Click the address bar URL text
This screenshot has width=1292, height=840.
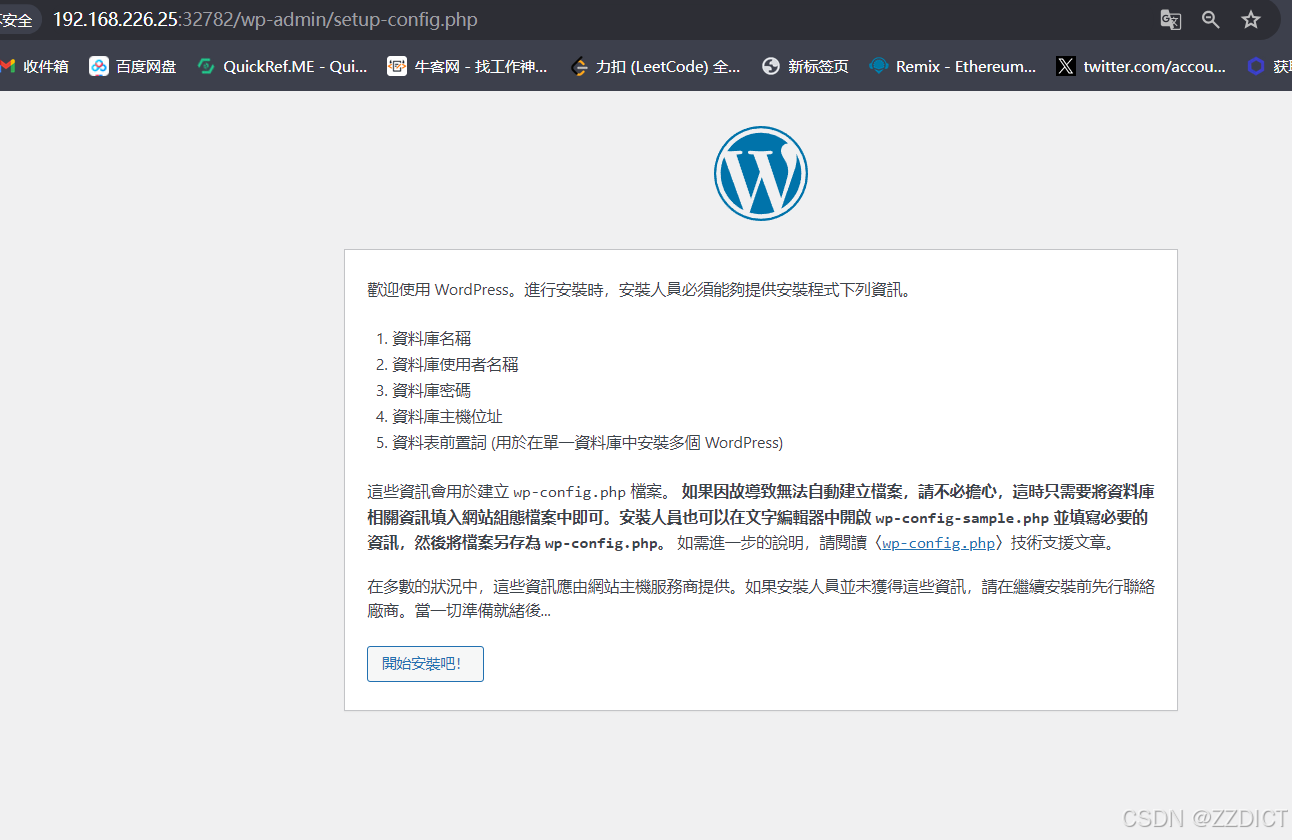pos(265,20)
